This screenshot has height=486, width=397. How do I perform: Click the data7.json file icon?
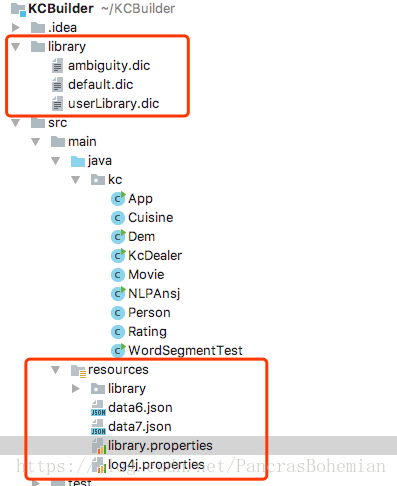click(98, 427)
